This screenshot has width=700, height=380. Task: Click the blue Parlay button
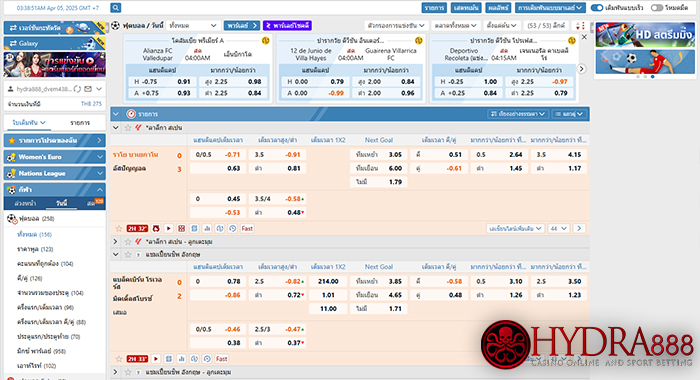point(242,25)
